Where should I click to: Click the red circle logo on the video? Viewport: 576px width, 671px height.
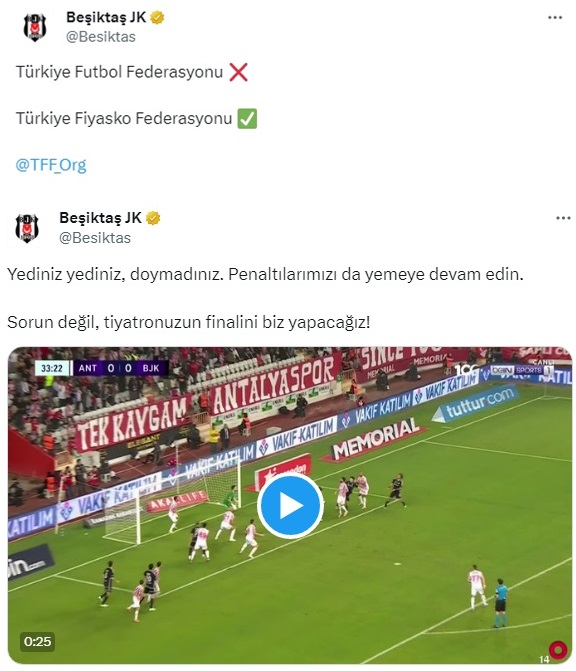558,650
